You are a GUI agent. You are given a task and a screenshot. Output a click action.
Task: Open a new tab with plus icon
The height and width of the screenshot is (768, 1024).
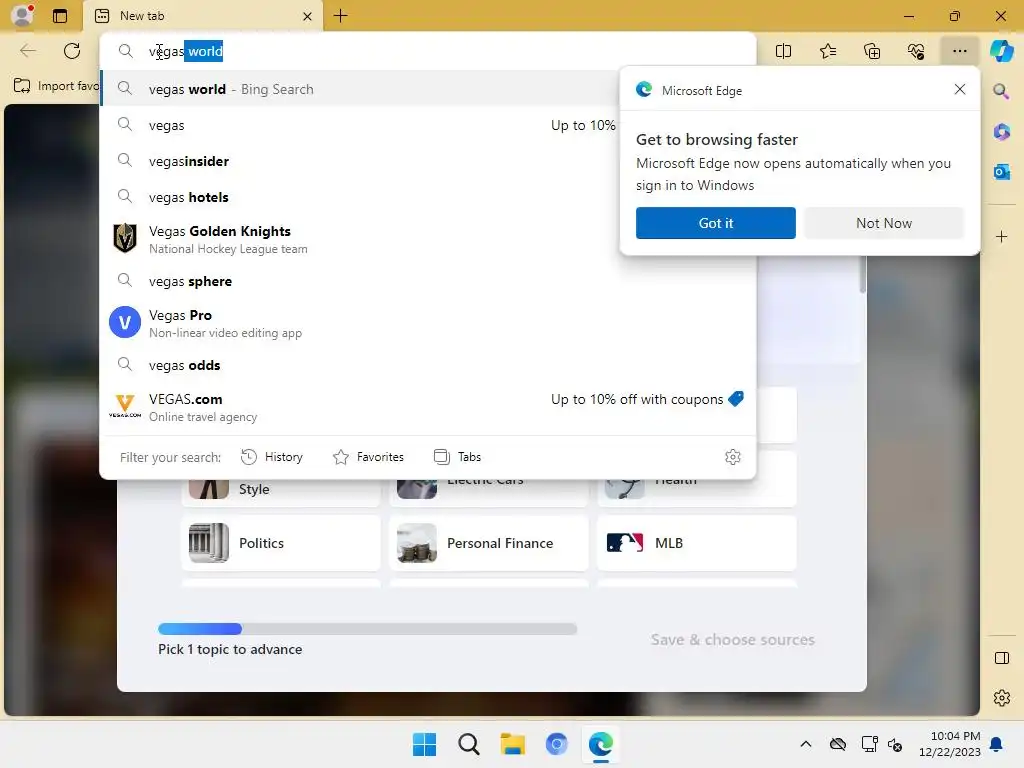click(x=340, y=16)
